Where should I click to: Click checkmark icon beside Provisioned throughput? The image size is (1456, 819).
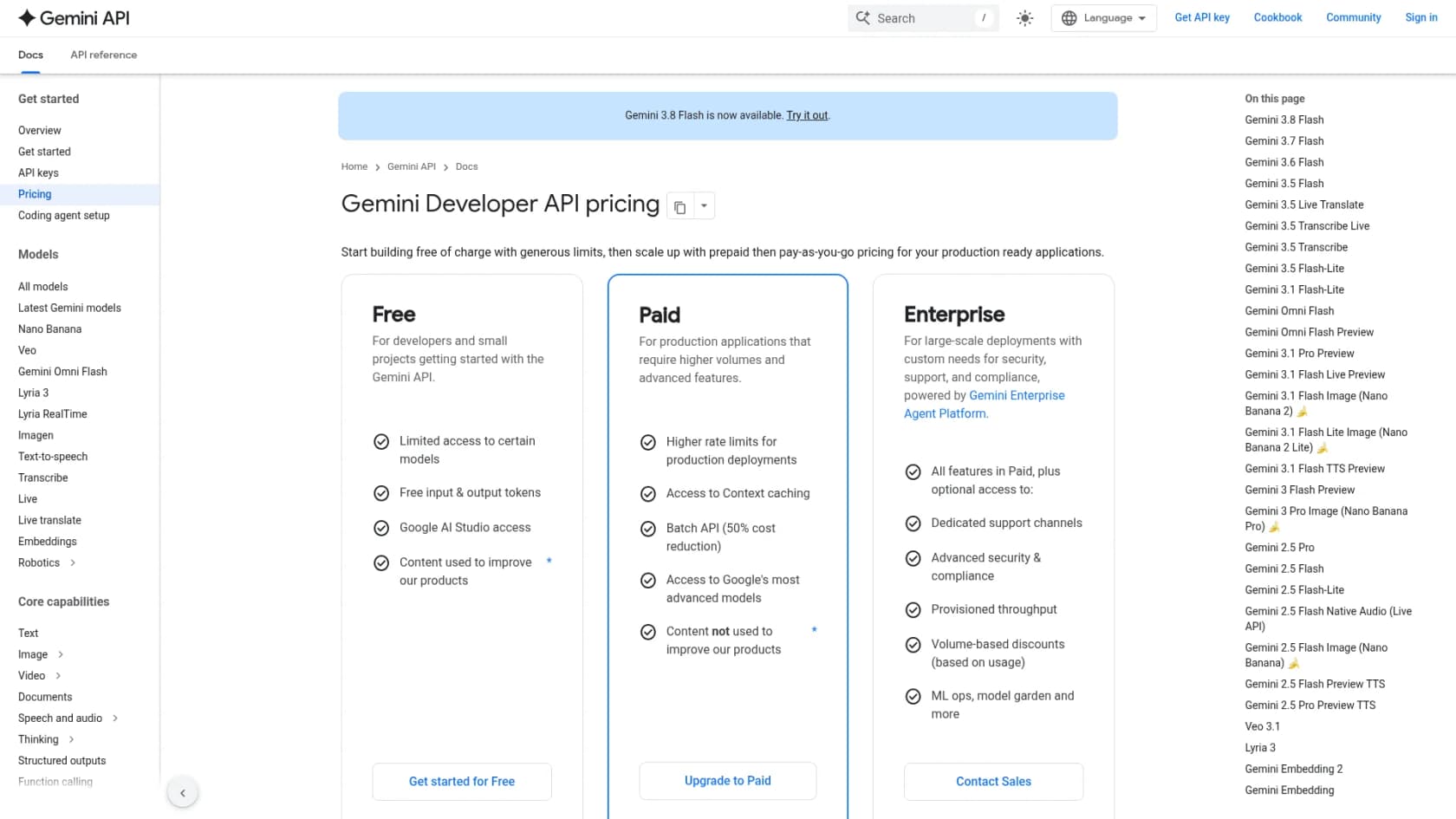[x=913, y=610]
